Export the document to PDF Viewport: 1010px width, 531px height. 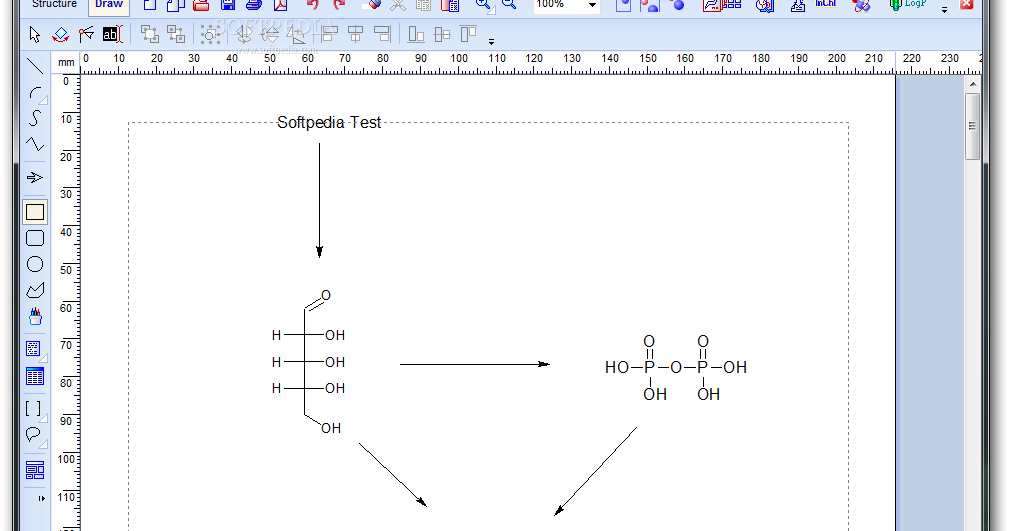click(x=280, y=5)
